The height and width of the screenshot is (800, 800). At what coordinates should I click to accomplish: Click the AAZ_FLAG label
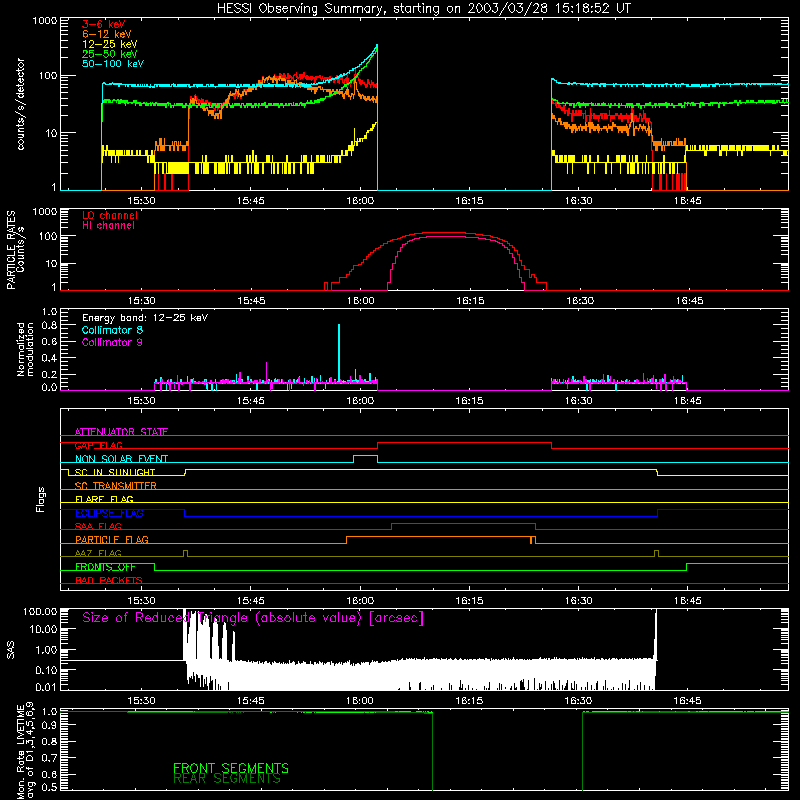98,553
